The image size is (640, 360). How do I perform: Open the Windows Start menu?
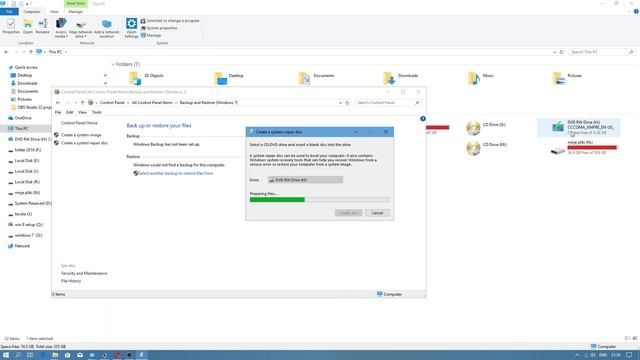[6, 355]
